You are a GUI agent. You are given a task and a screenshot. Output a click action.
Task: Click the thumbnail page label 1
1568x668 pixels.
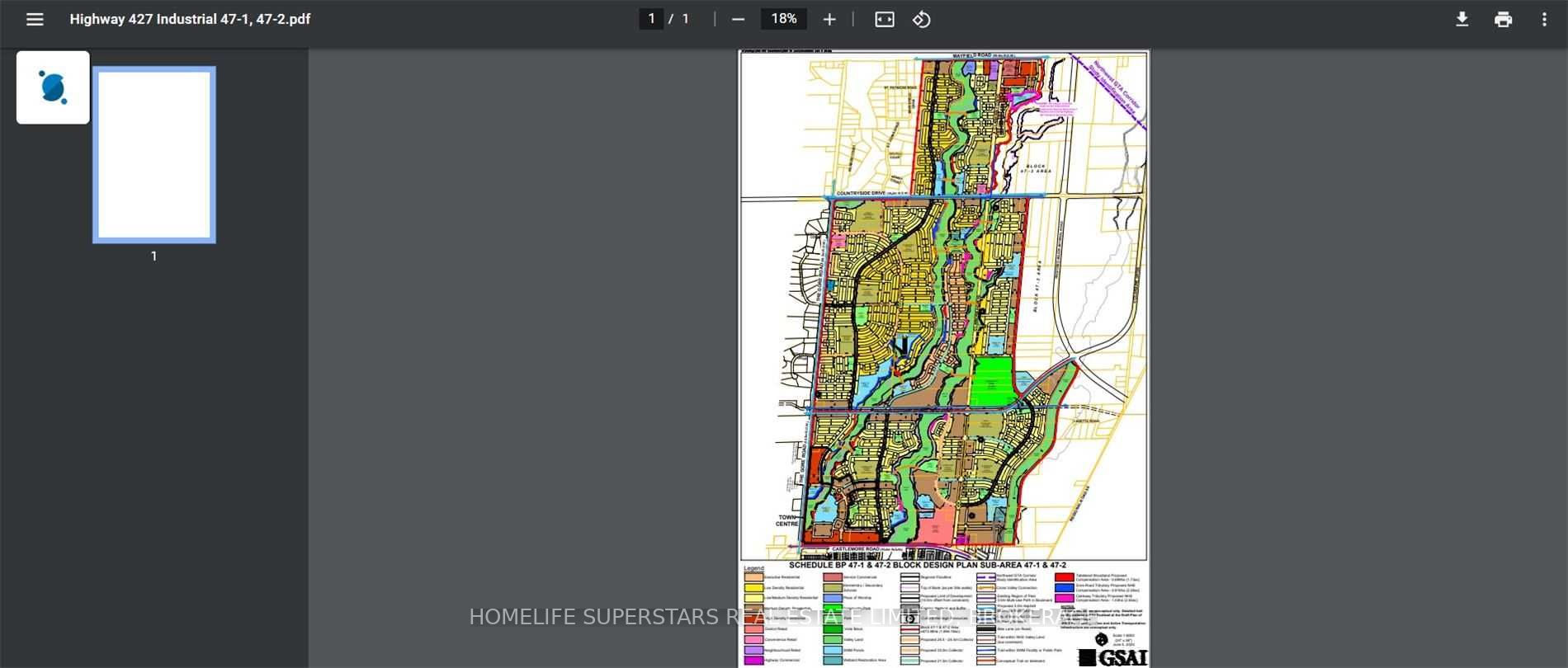tap(154, 256)
